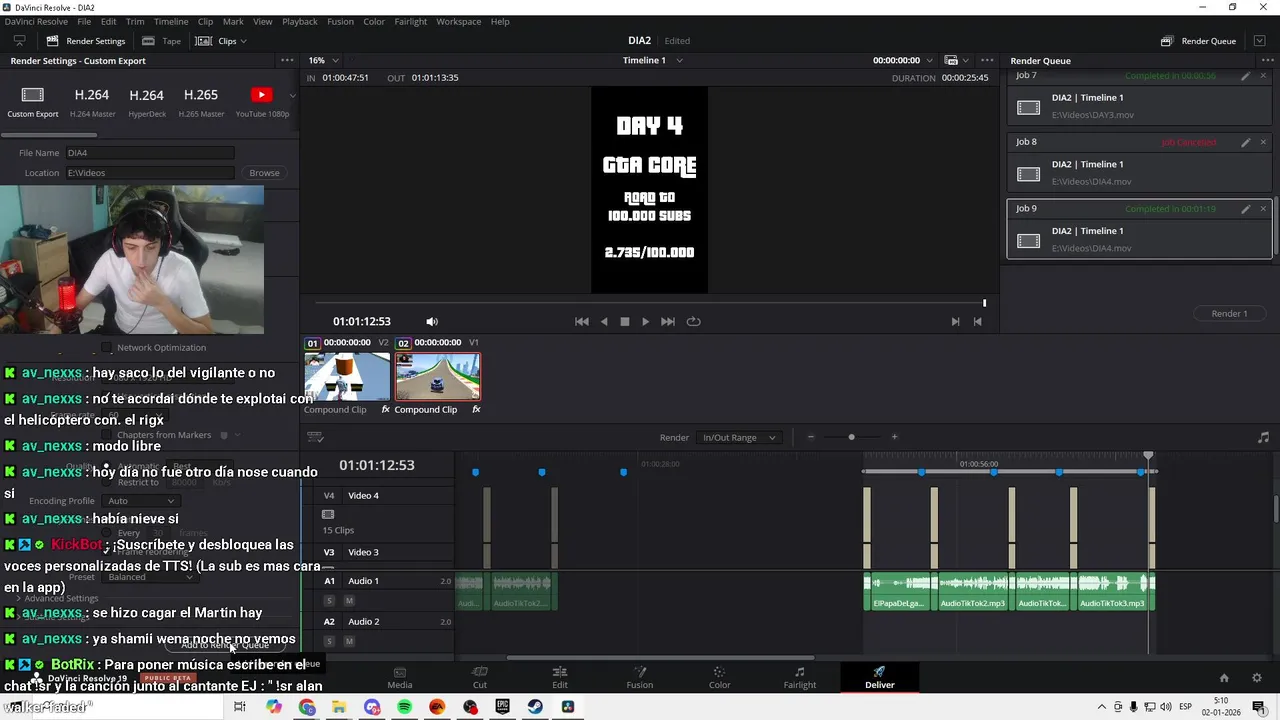Open the timeline view options icon

[315, 437]
